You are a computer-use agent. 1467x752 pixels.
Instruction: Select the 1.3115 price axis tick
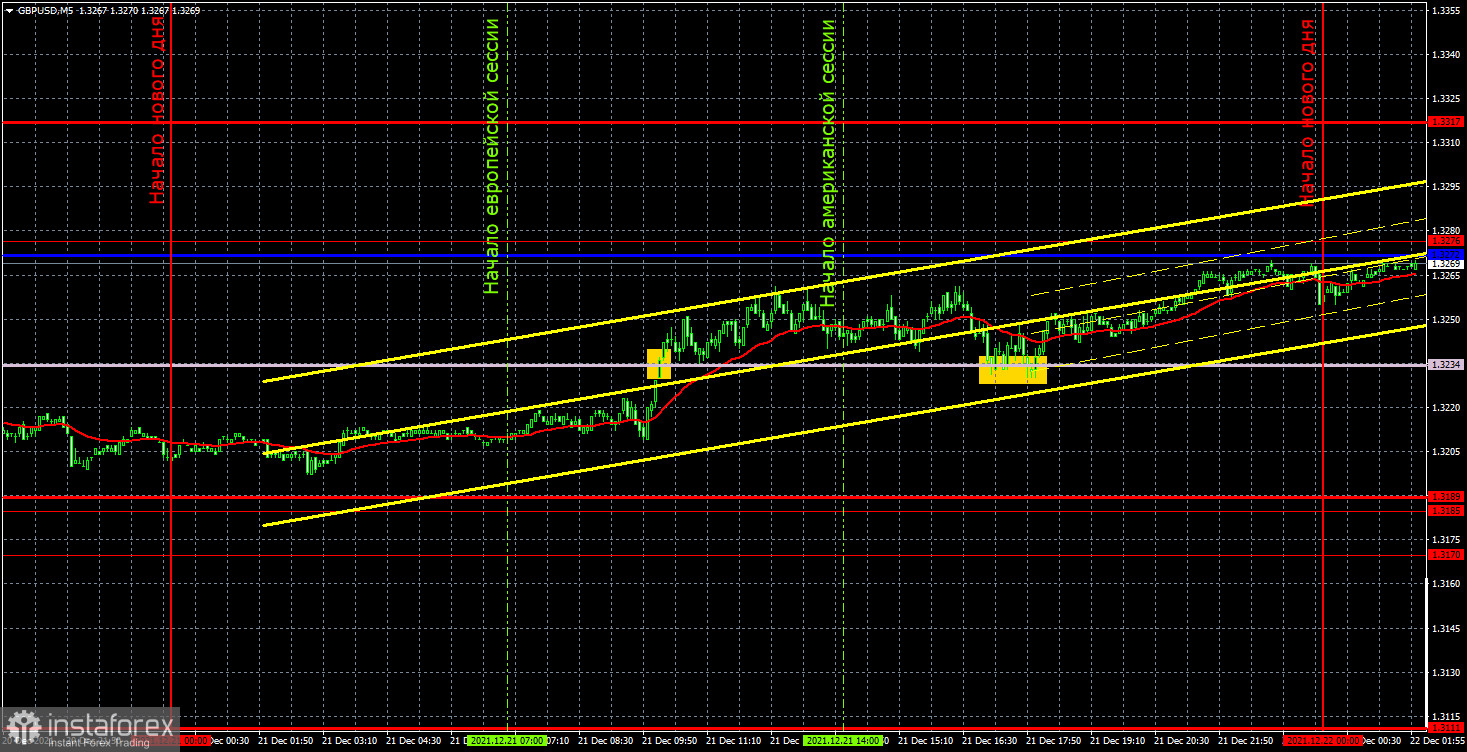[1446, 717]
